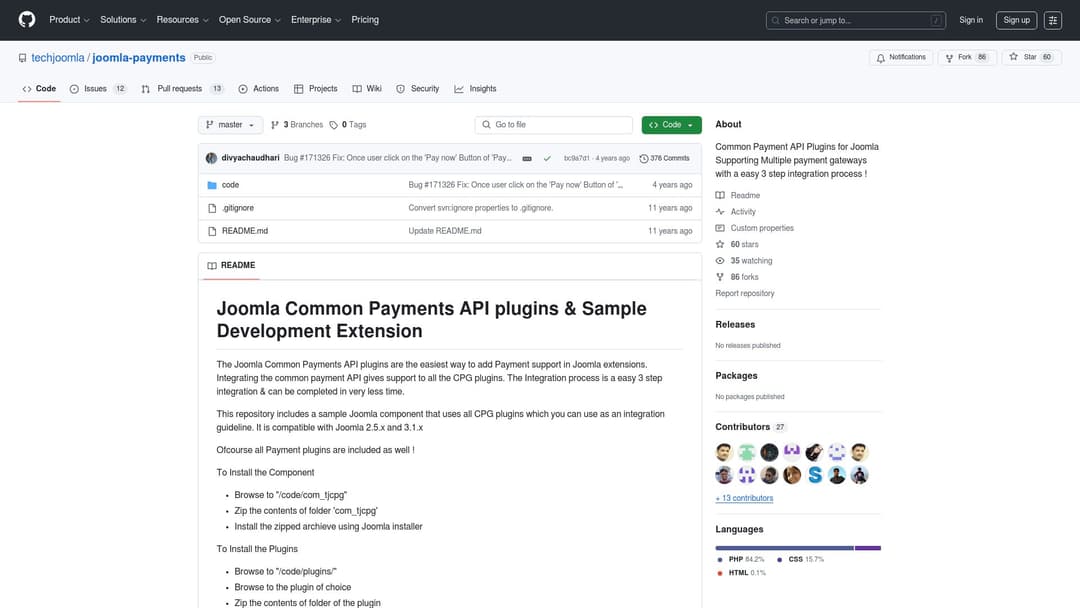View the 35 watching list

[744, 261]
